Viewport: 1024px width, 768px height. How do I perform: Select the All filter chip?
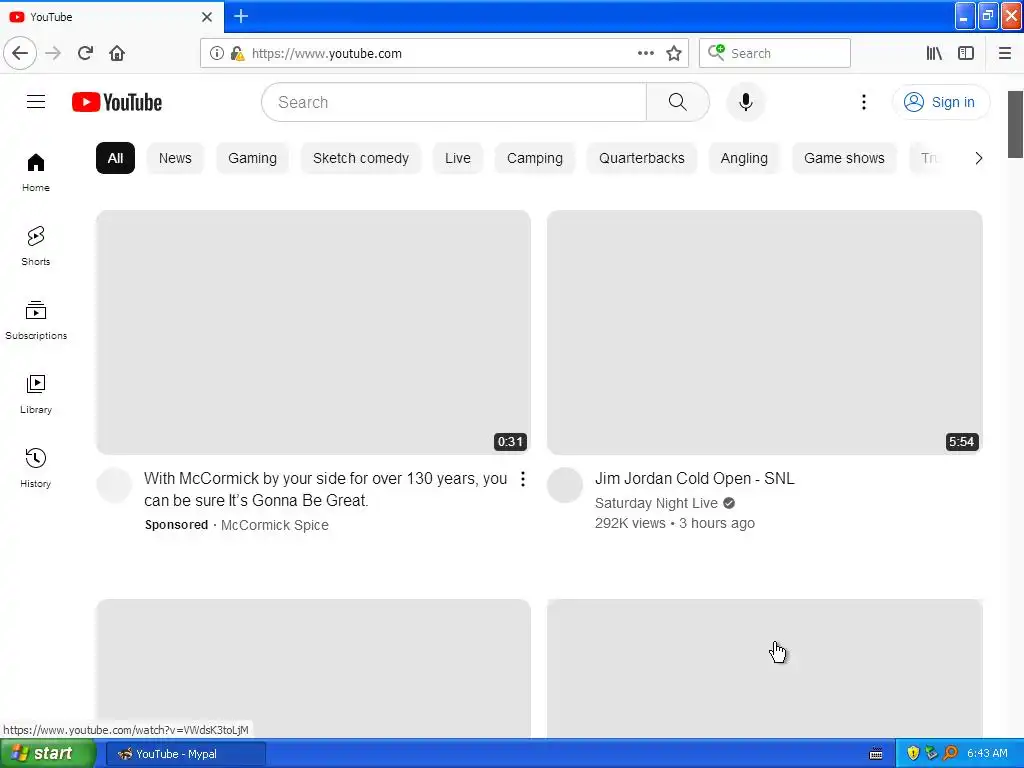point(115,158)
